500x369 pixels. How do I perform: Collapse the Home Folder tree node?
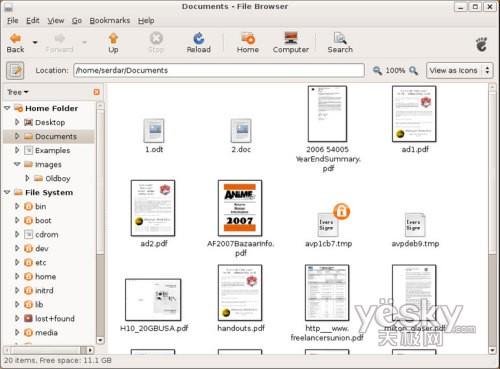(x=7, y=108)
